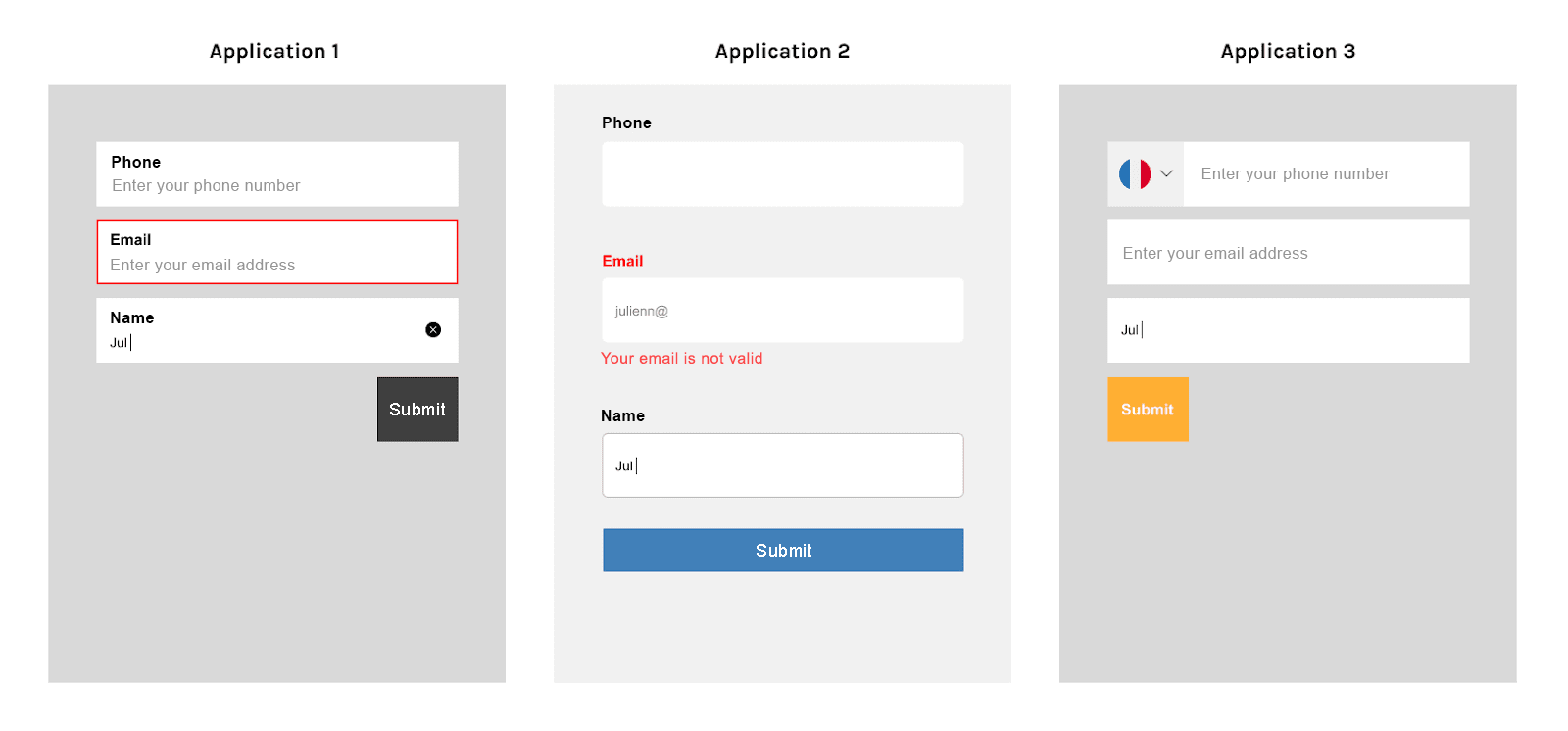1568x731 pixels.
Task: Click the "Jul" text field in Application 3
Action: click(x=1289, y=330)
